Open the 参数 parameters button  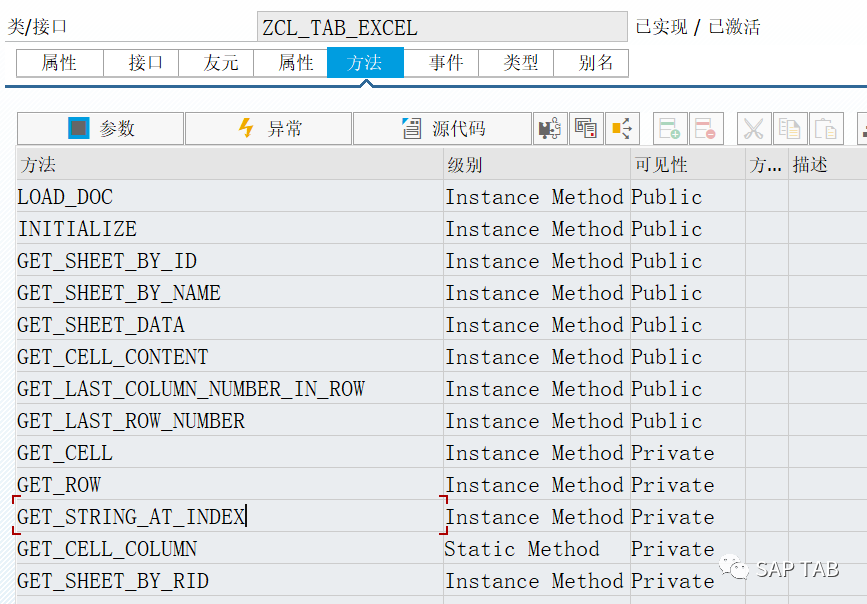point(101,129)
